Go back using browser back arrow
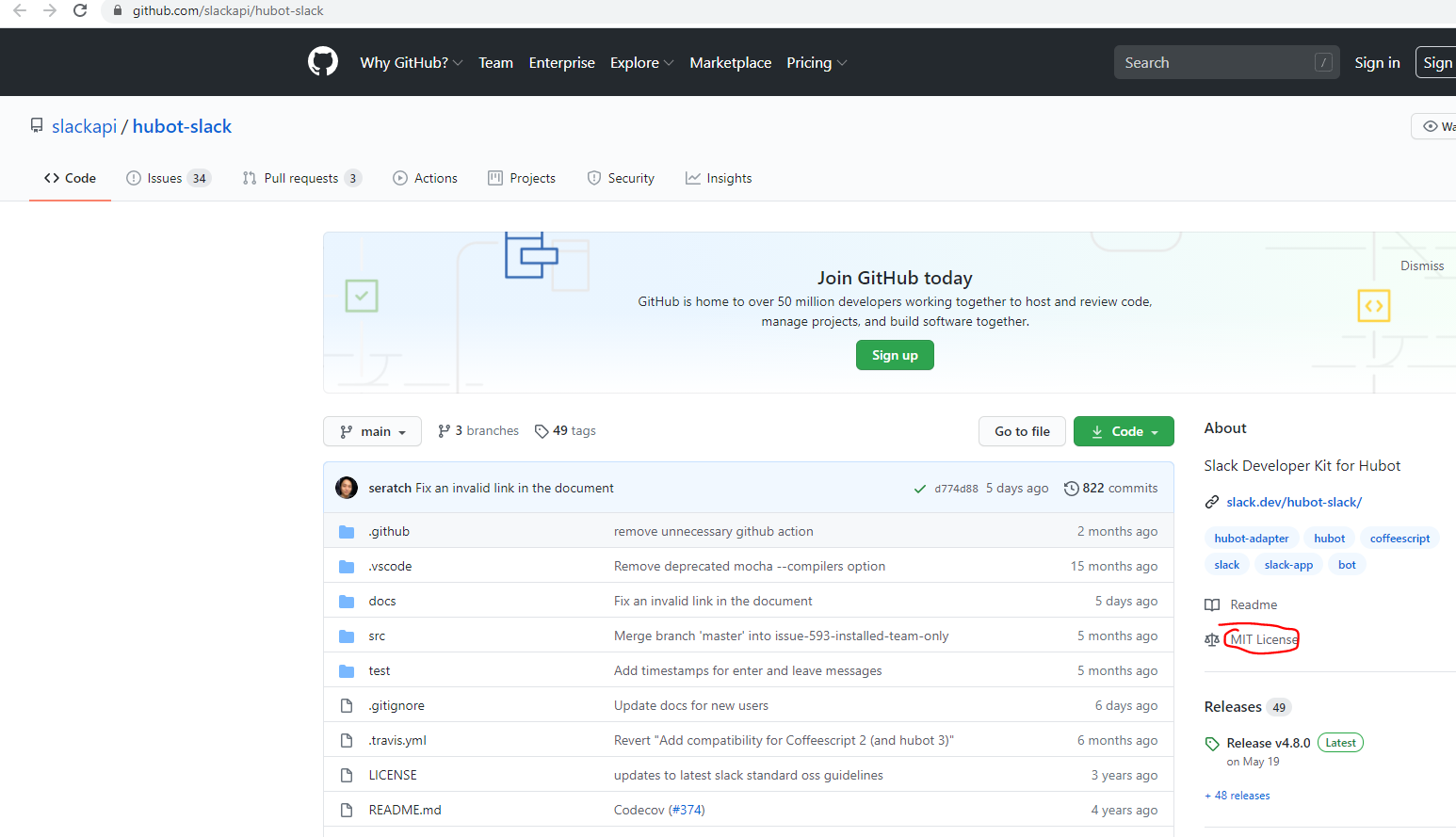 coord(20,10)
